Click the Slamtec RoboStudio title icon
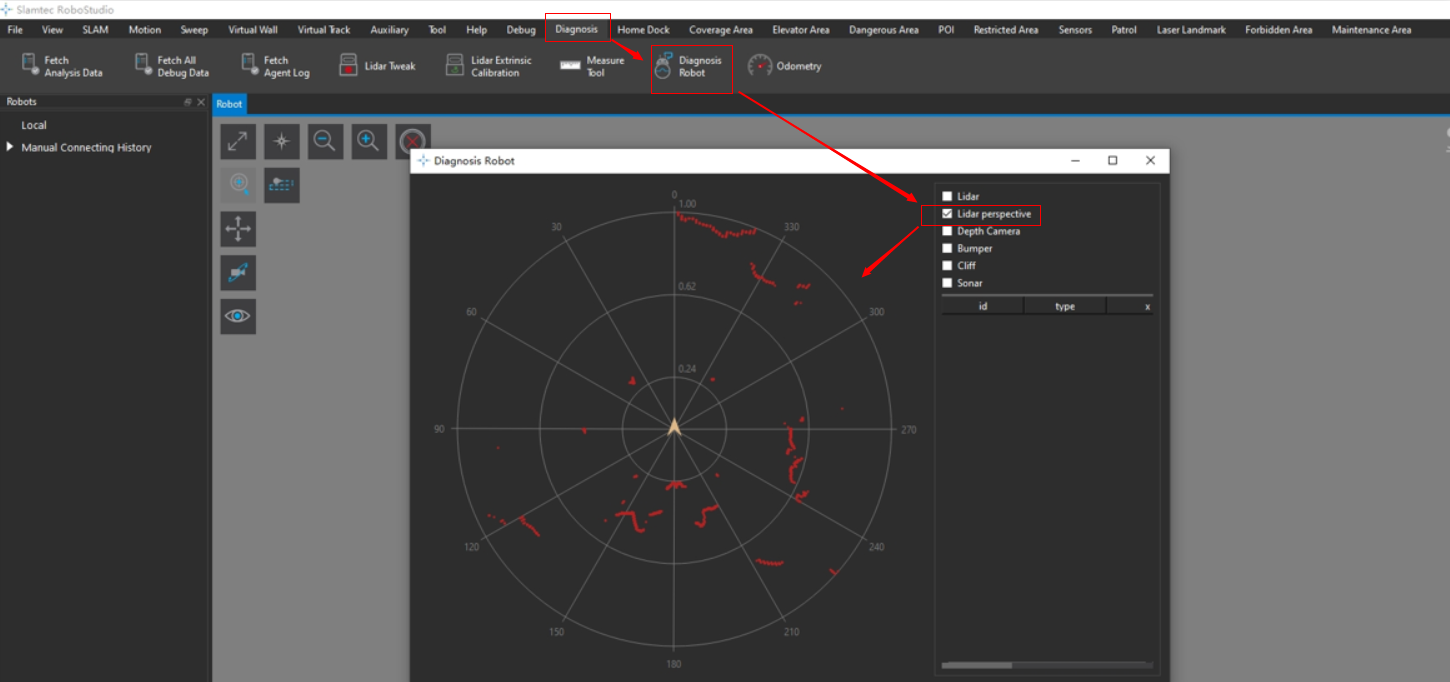The width and height of the screenshot is (1450, 682). point(7,9)
